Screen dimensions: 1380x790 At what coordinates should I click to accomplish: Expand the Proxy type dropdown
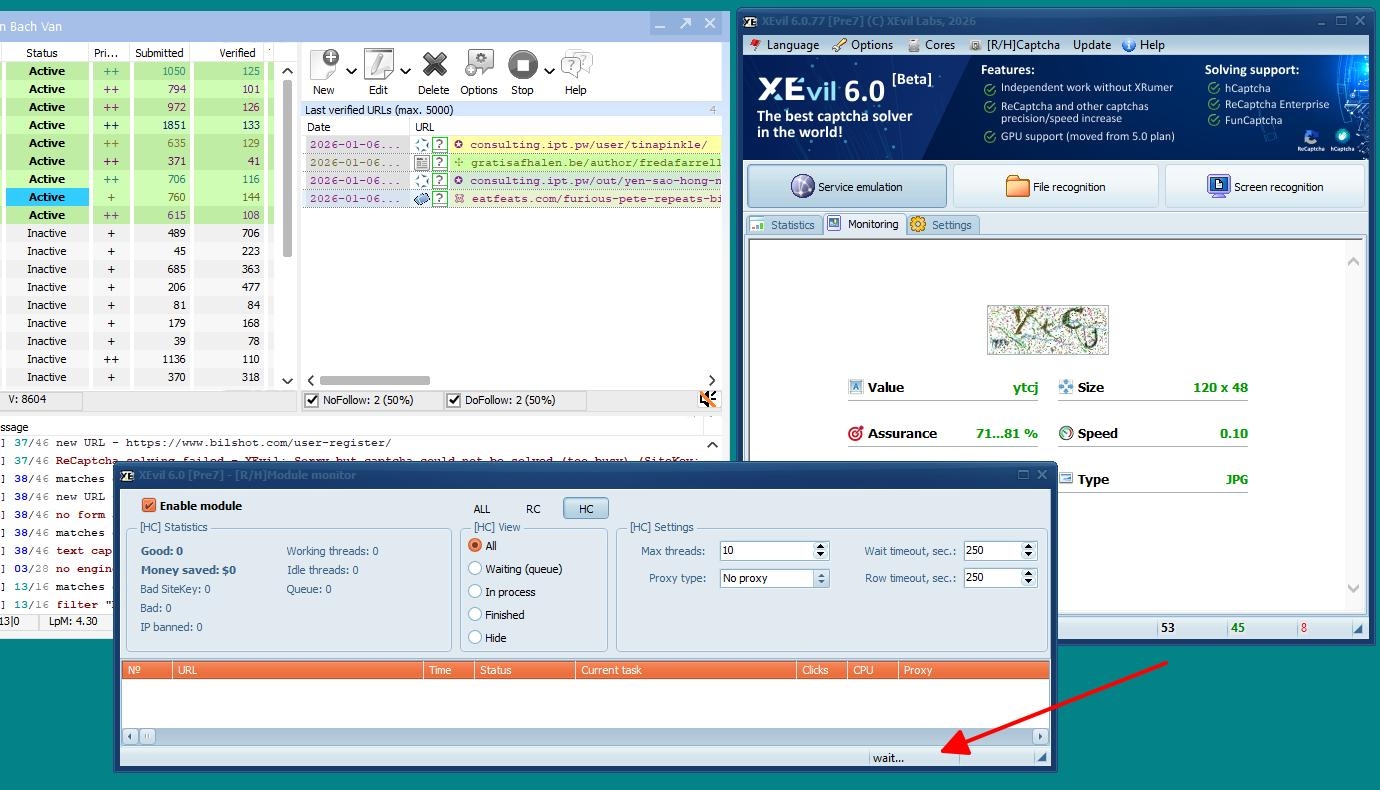pos(821,578)
